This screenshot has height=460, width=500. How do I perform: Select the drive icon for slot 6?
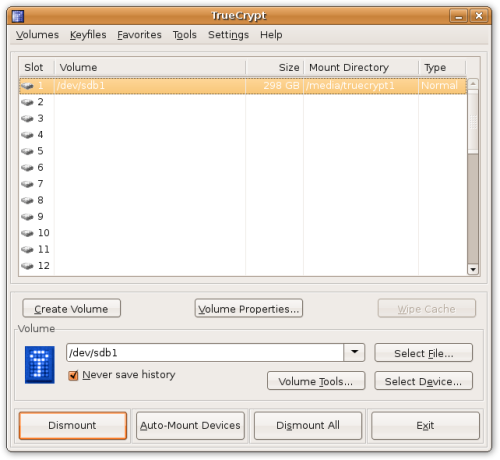[x=27, y=168]
